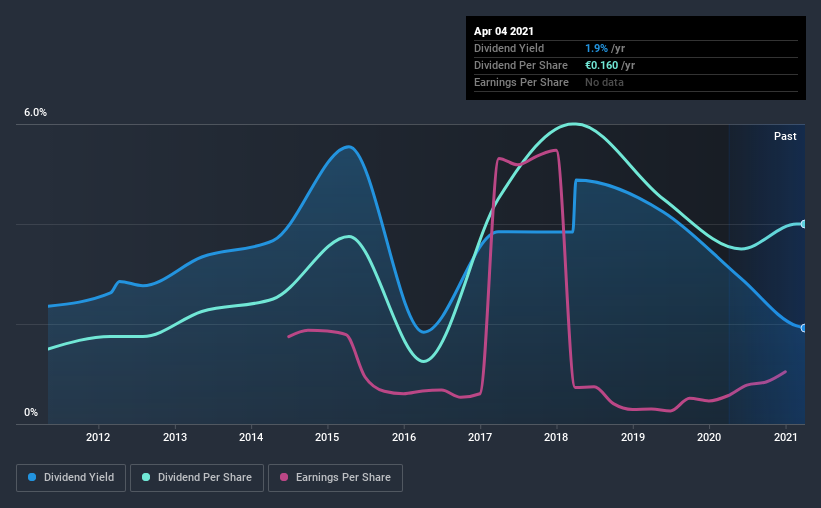The width and height of the screenshot is (821, 508).
Task: Select the 2013 x-axis label
Action: point(174,437)
